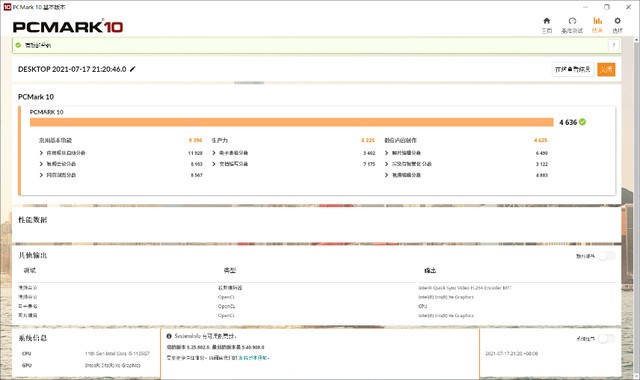The height and width of the screenshot is (380, 640).
Task: Click the SystemInfo info icon
Action: click(x=169, y=336)
